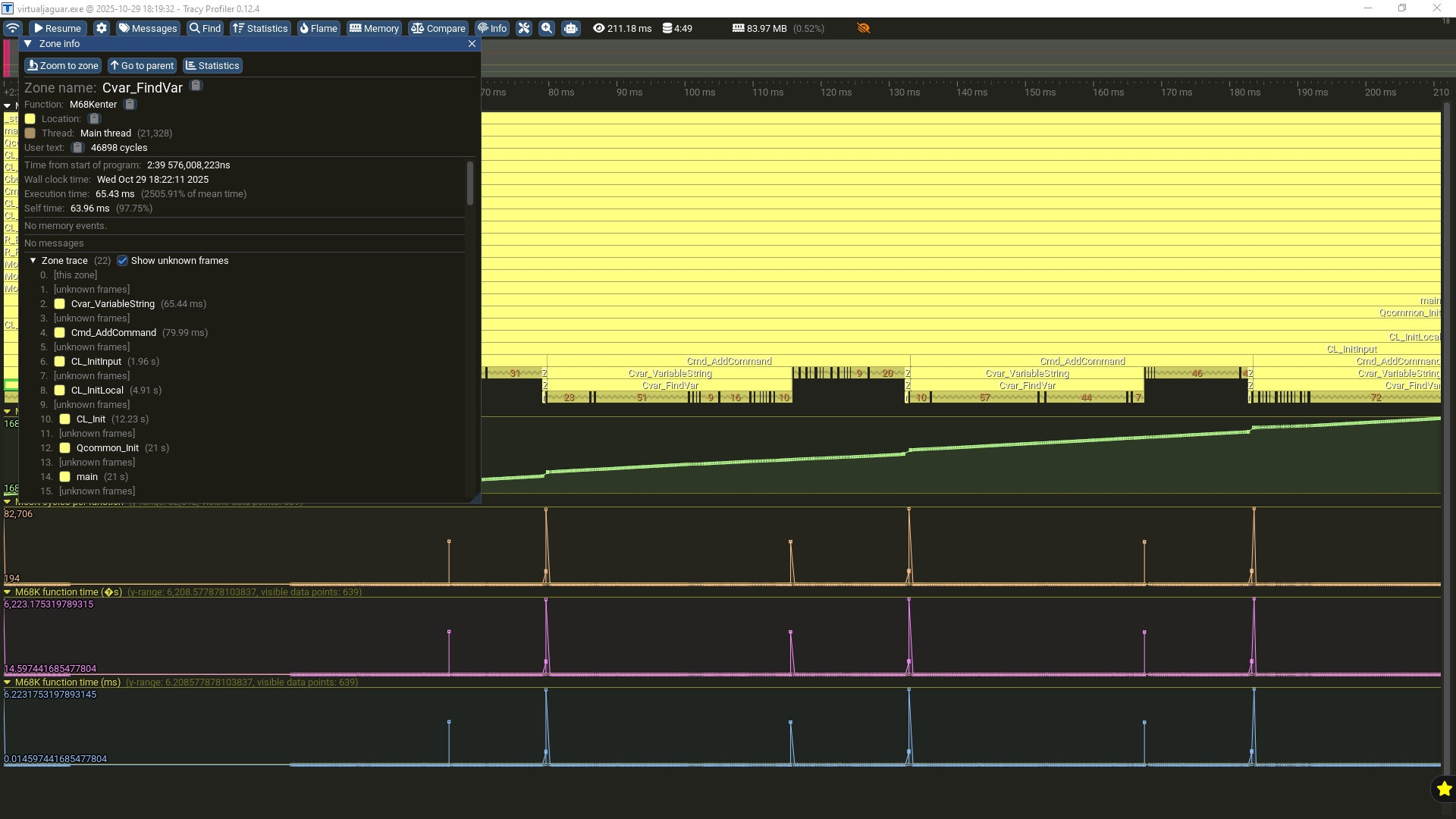
Task: Click the Zoom to zone button
Action: [x=63, y=66]
